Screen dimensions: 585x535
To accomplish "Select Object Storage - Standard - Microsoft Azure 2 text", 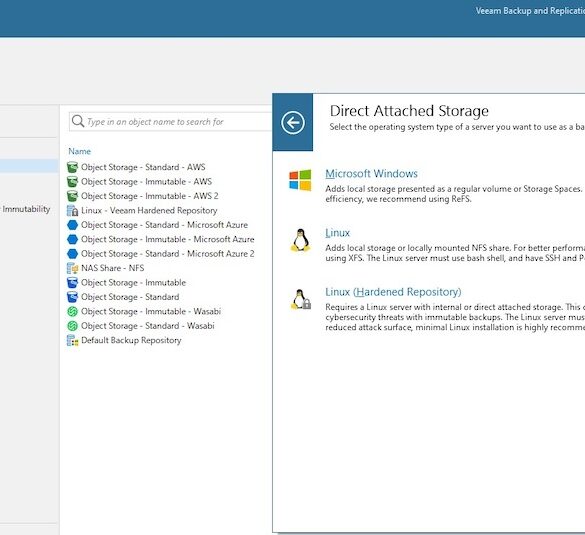I will (168, 254).
